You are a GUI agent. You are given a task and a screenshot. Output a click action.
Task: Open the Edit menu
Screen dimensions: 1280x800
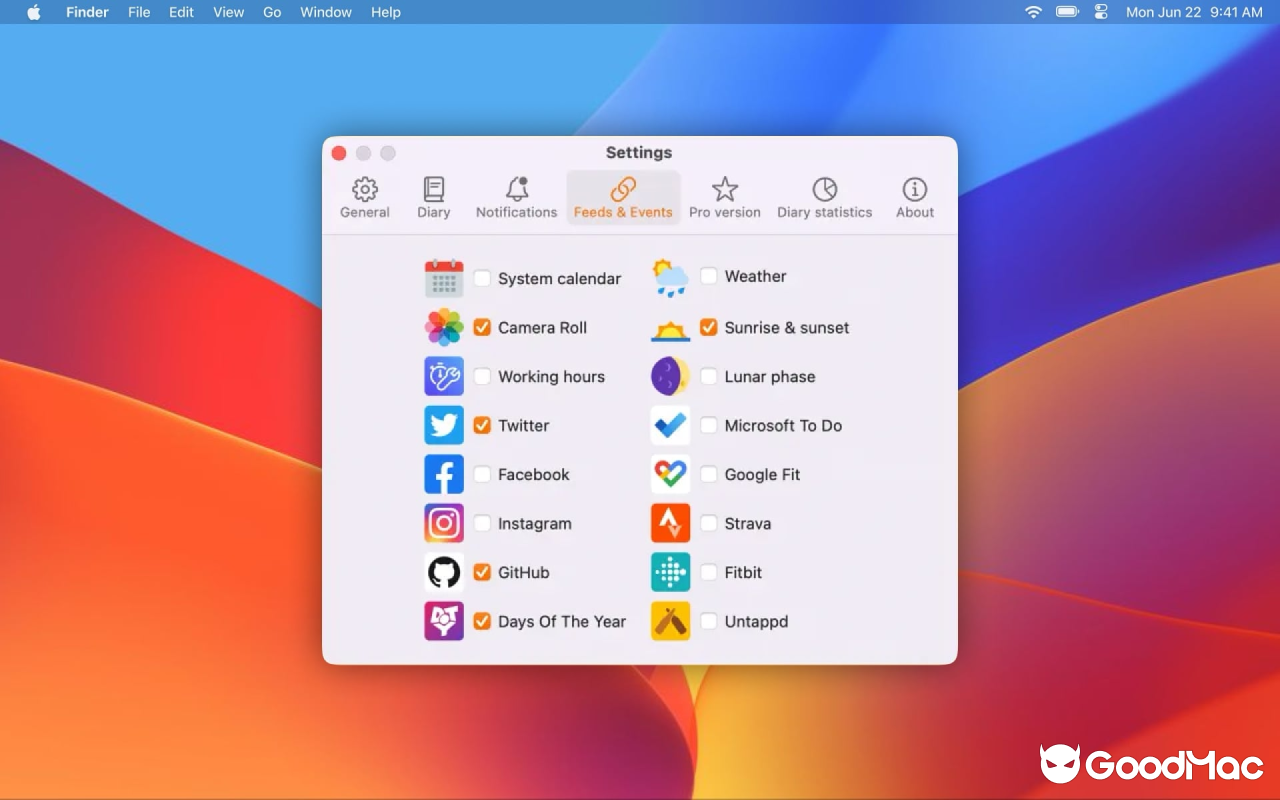pyautogui.click(x=181, y=12)
